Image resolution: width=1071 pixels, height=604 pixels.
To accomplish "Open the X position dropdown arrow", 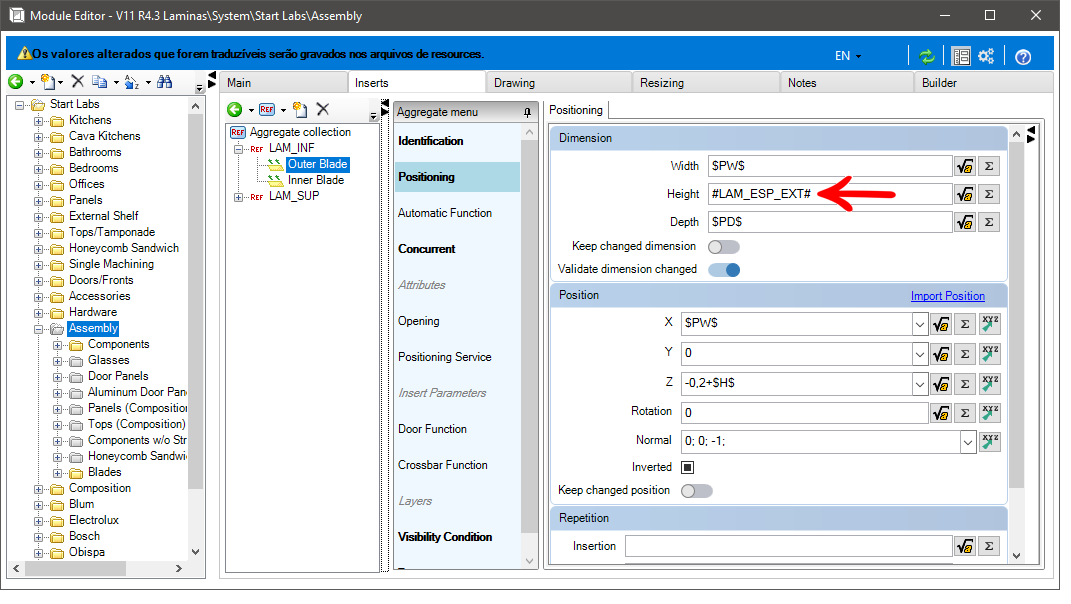I will (x=919, y=324).
